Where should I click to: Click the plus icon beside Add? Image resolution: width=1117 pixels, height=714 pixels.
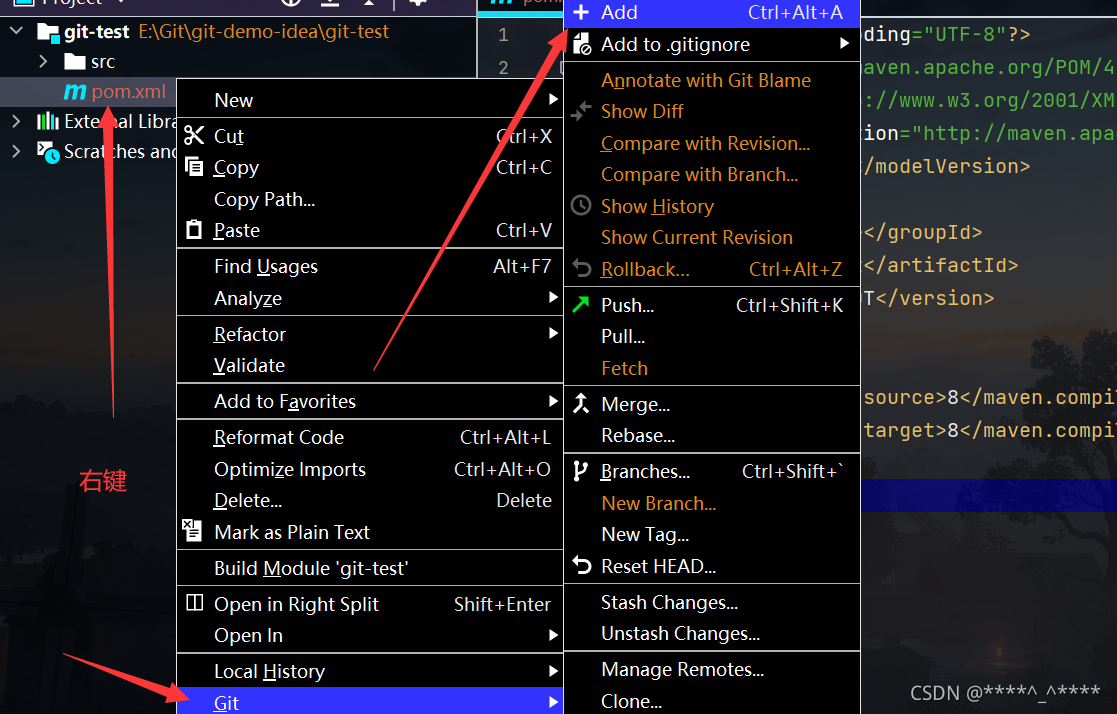coord(581,12)
